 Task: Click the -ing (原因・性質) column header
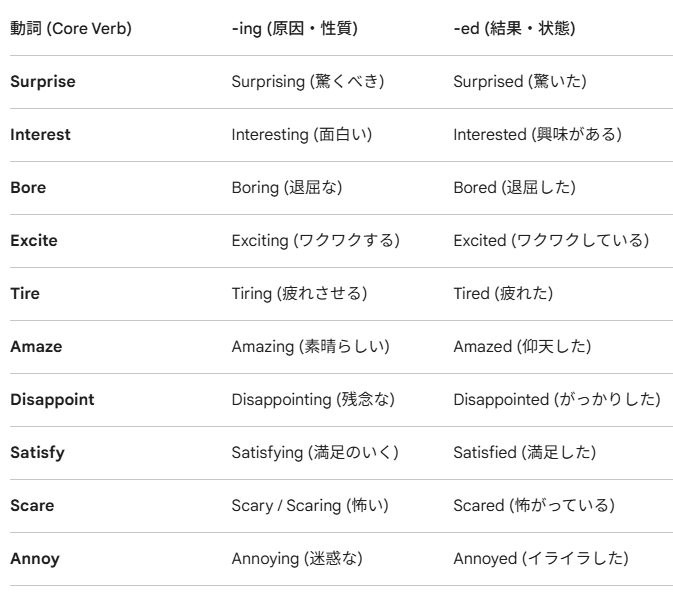tap(294, 28)
